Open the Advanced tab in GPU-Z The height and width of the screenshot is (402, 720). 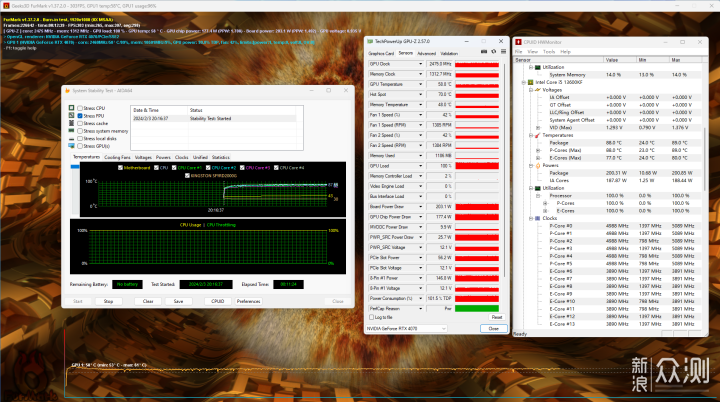427,53
